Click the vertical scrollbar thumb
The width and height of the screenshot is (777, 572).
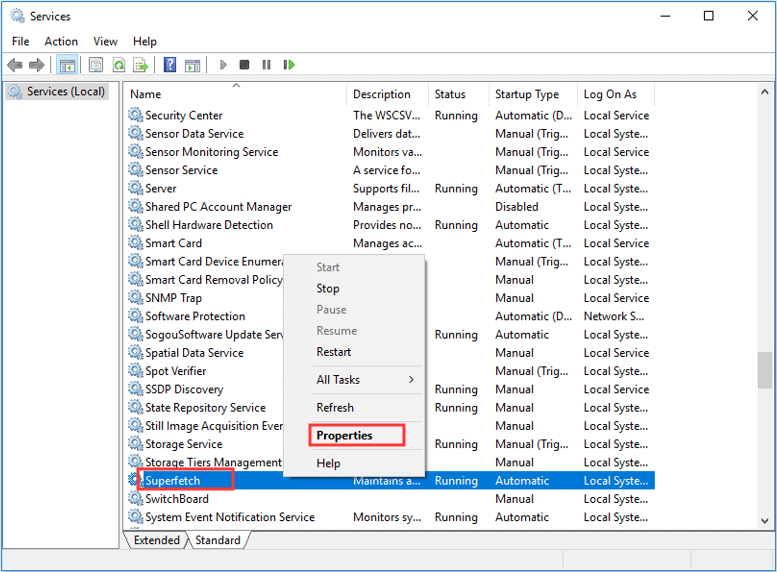click(x=765, y=369)
